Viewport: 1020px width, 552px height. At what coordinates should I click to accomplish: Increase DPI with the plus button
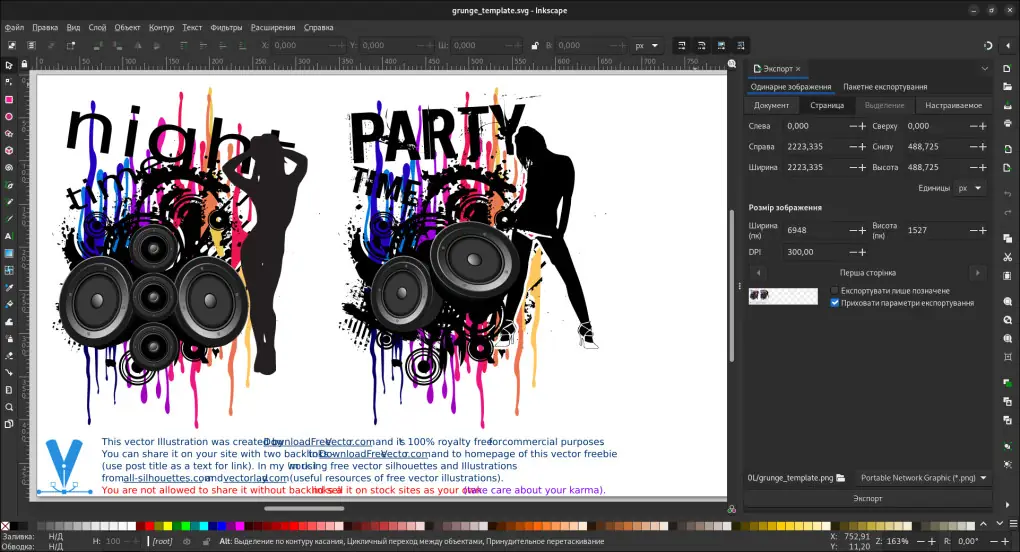[863, 252]
